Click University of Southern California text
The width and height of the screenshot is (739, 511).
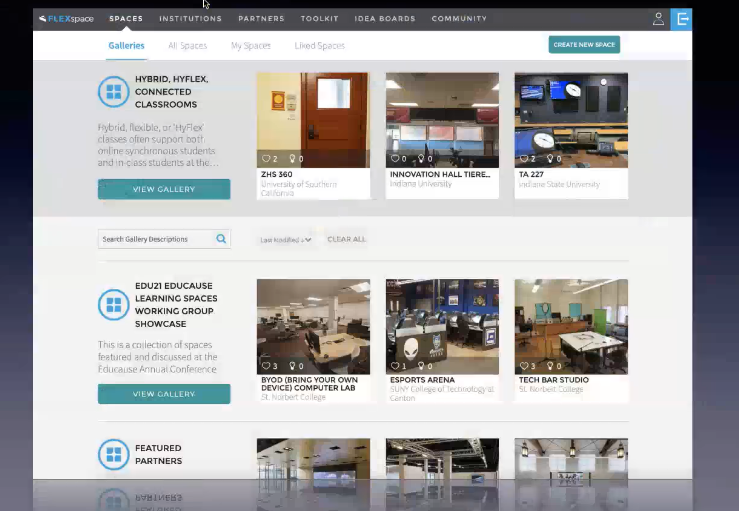299,189
